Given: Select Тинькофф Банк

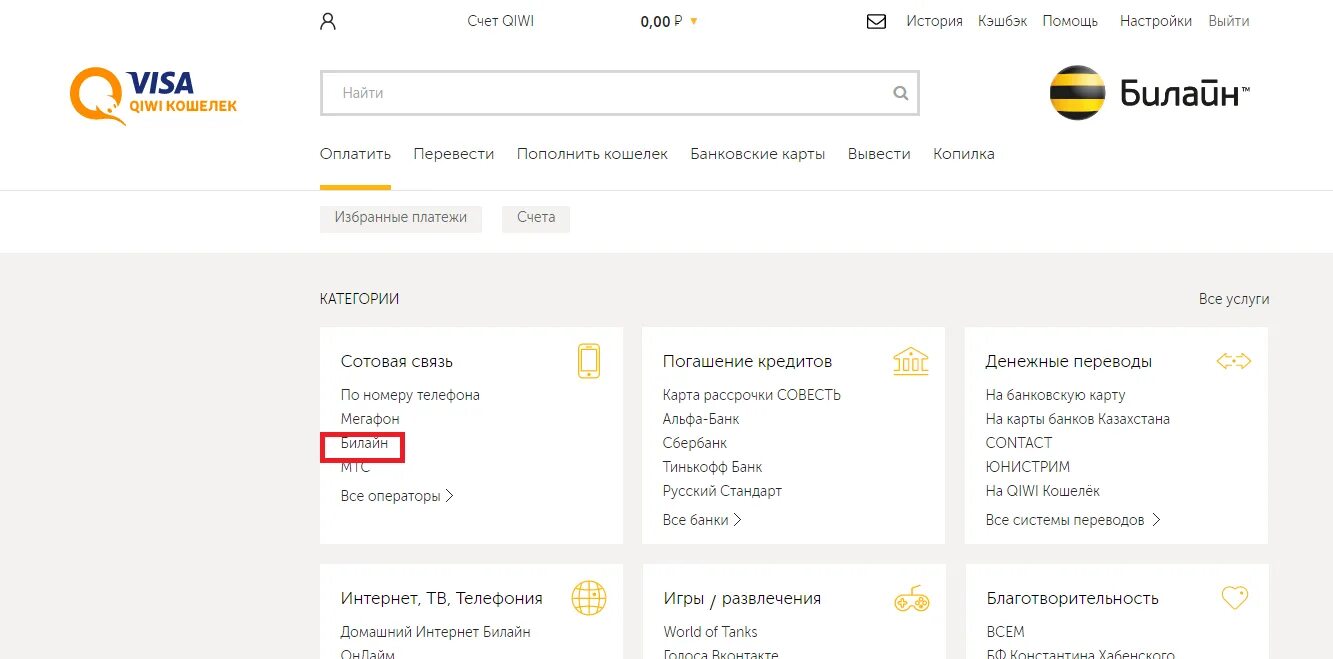Looking at the screenshot, I should point(712,467).
